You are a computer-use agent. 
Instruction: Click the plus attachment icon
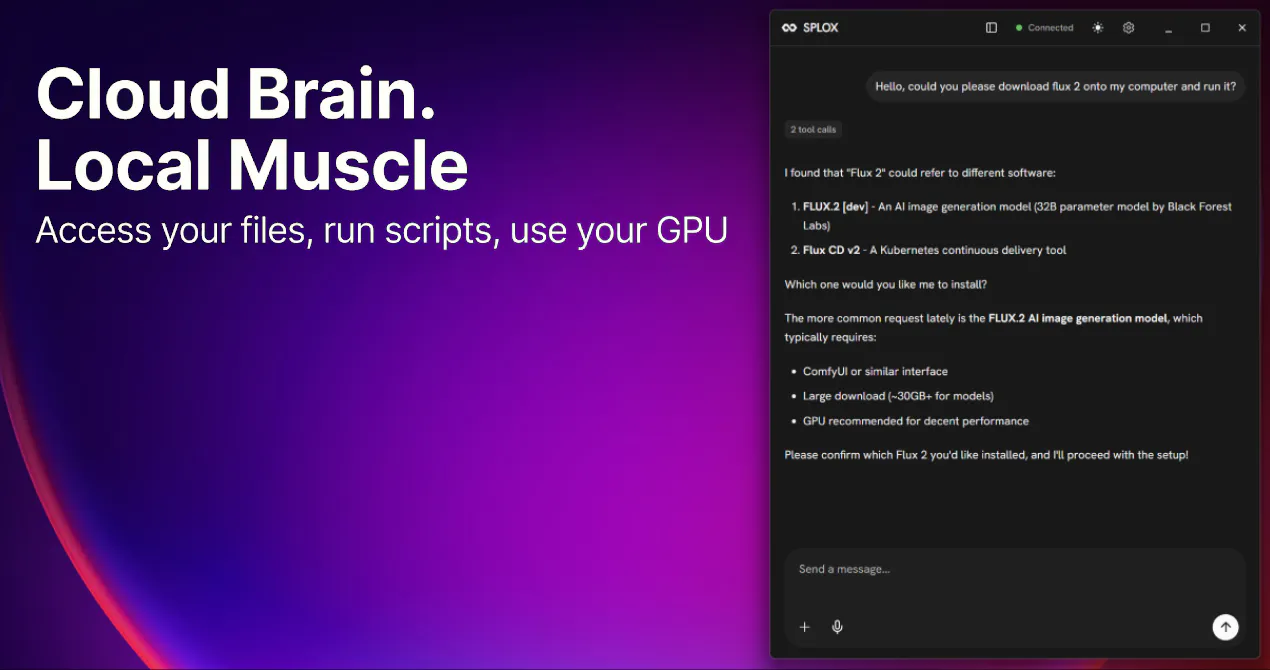(x=805, y=627)
